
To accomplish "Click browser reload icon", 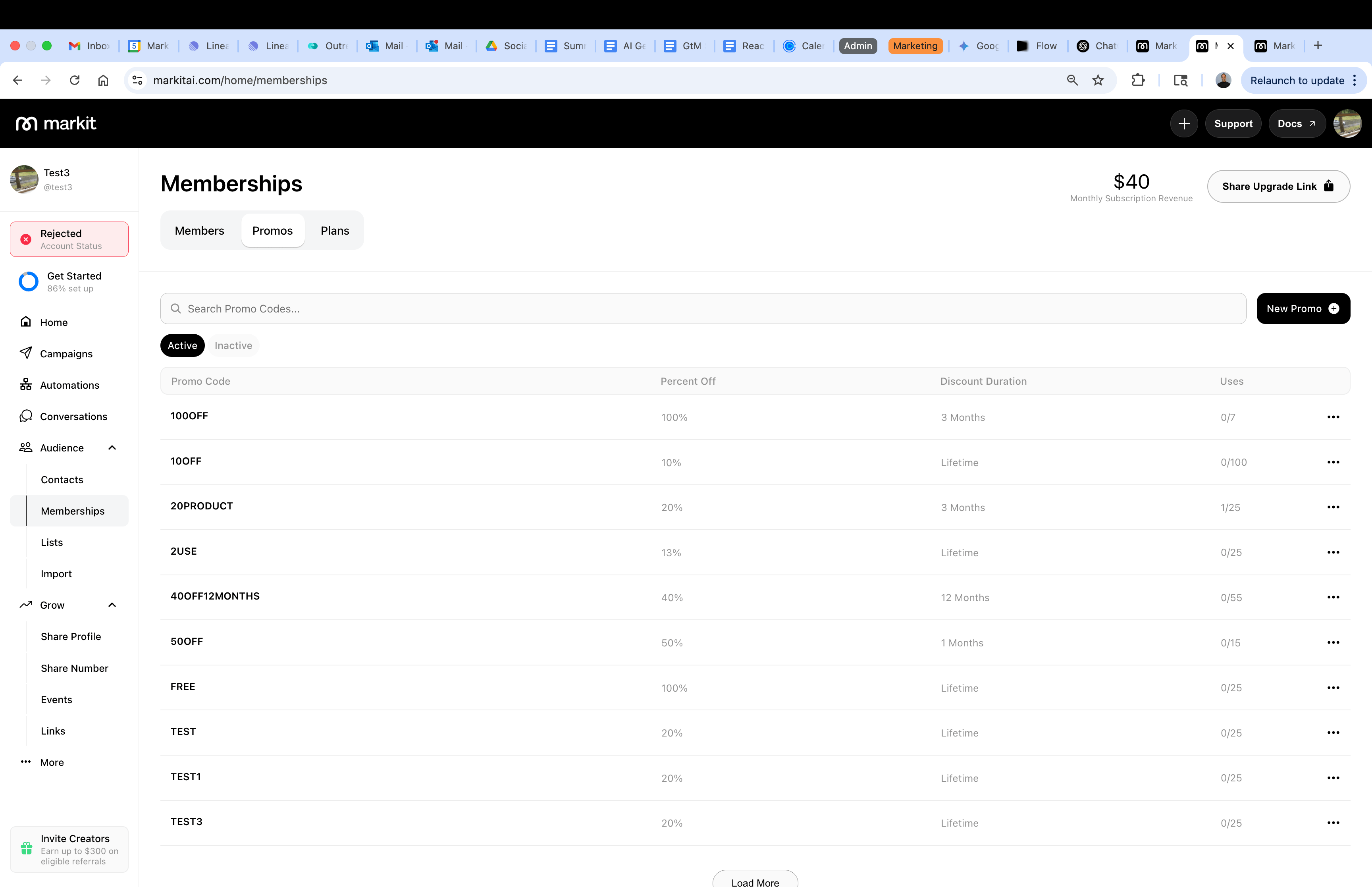I will (x=74, y=80).
